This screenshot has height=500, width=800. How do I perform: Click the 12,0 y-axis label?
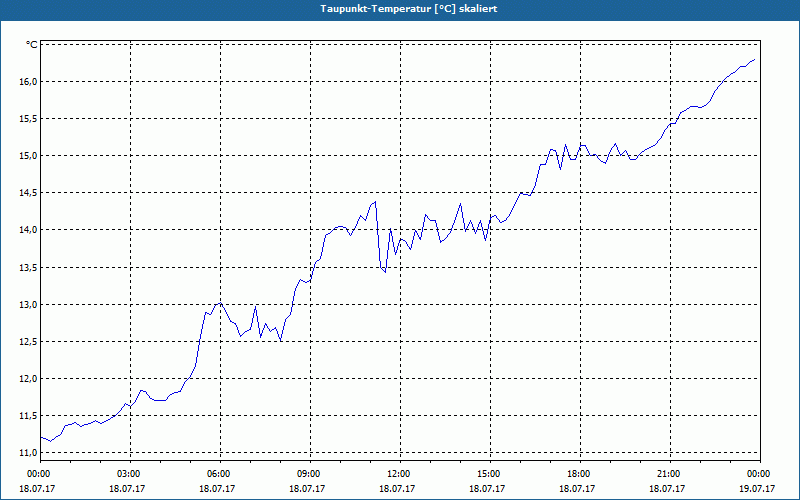pos(28,379)
